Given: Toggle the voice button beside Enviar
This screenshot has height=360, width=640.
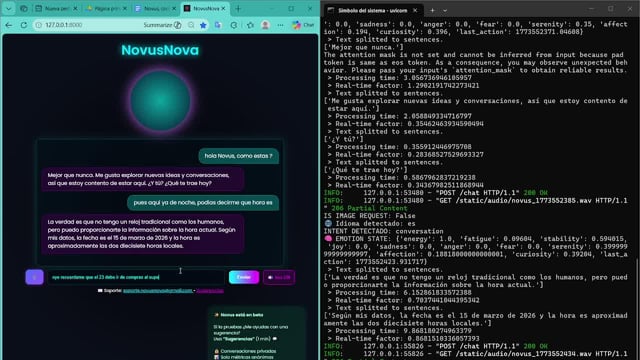Looking at the screenshot, I should pyautogui.click(x=279, y=277).
